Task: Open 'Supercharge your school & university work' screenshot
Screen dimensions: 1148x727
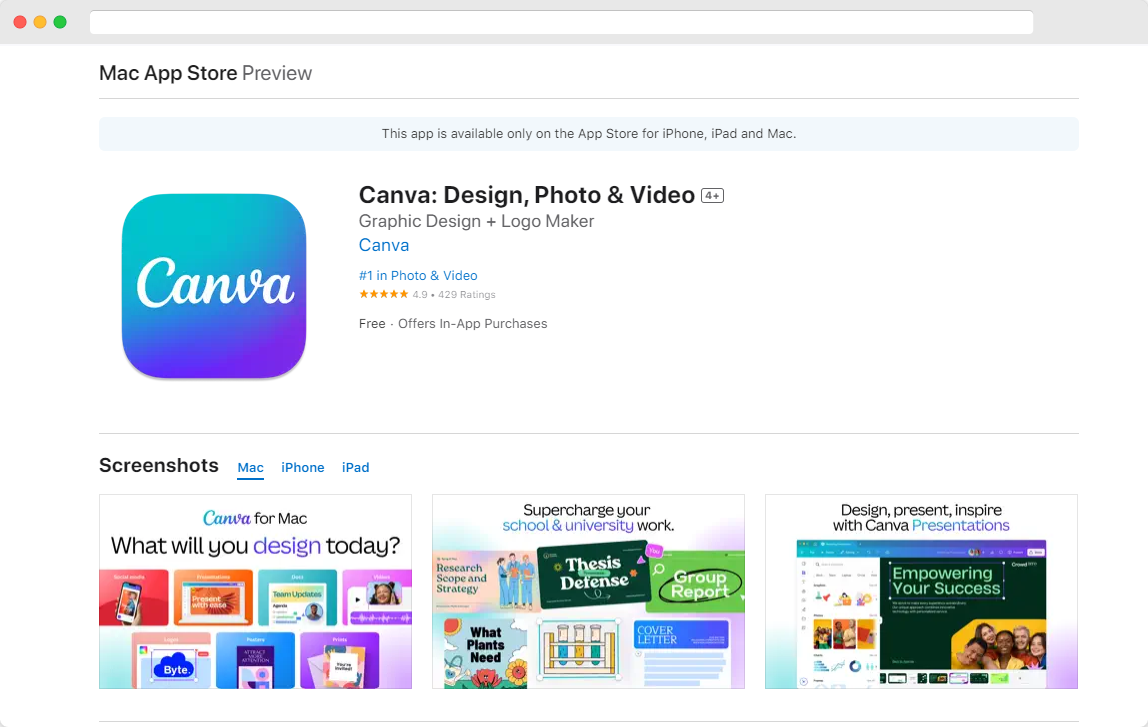Action: click(x=589, y=592)
